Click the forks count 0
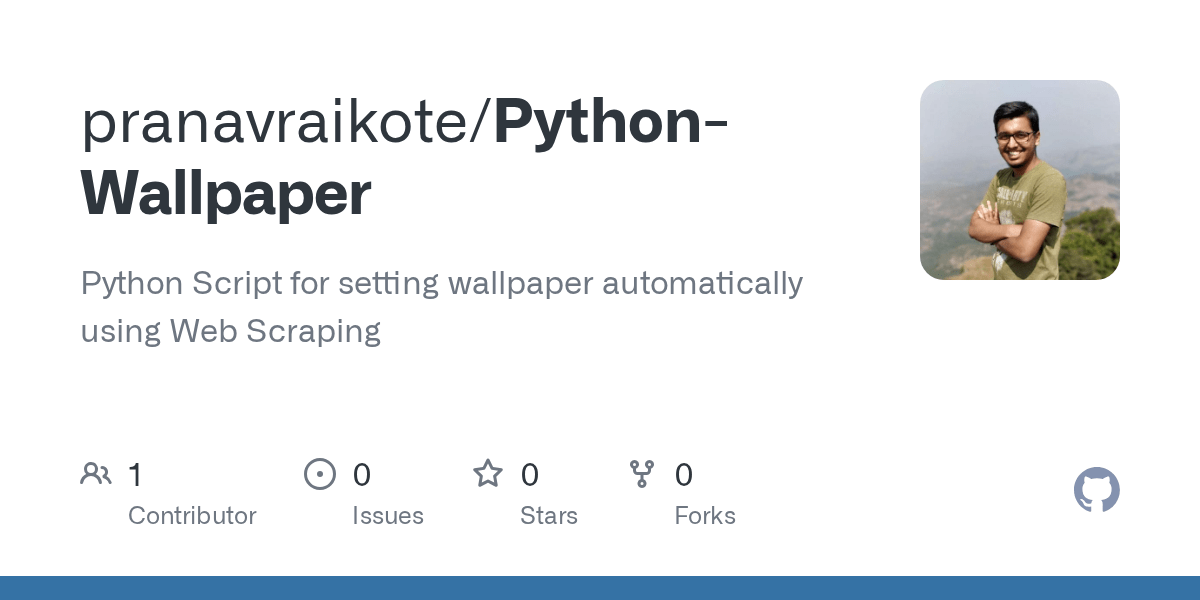1200x600 pixels. click(684, 475)
